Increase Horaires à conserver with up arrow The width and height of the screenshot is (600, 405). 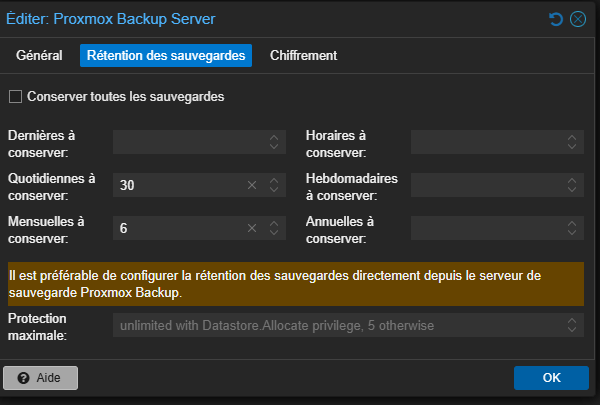pyautogui.click(x=572, y=137)
